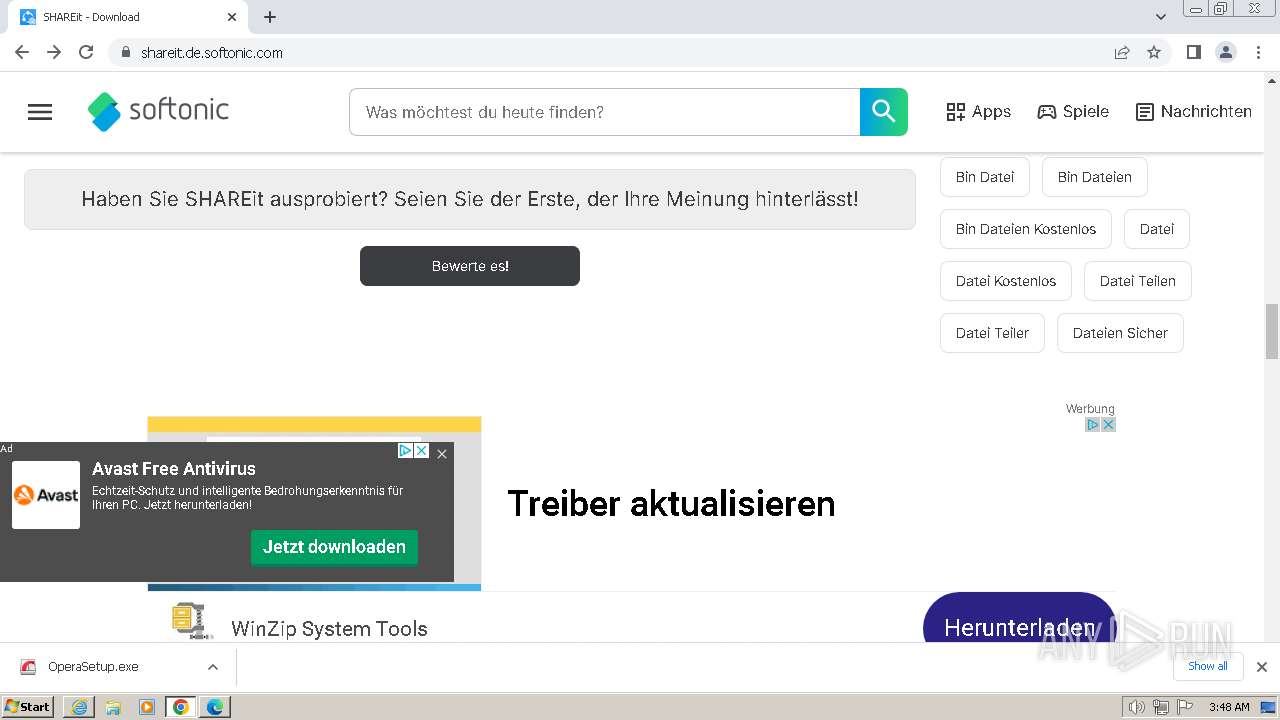
Task: Open File Explorer from taskbar
Action: click(x=113, y=707)
